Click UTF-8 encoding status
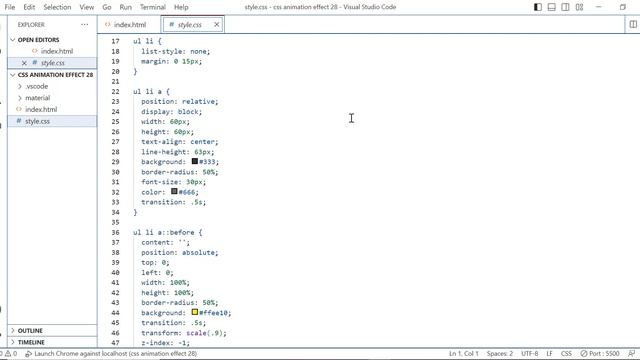Viewport: 640px width, 360px height. pyautogui.click(x=529, y=353)
